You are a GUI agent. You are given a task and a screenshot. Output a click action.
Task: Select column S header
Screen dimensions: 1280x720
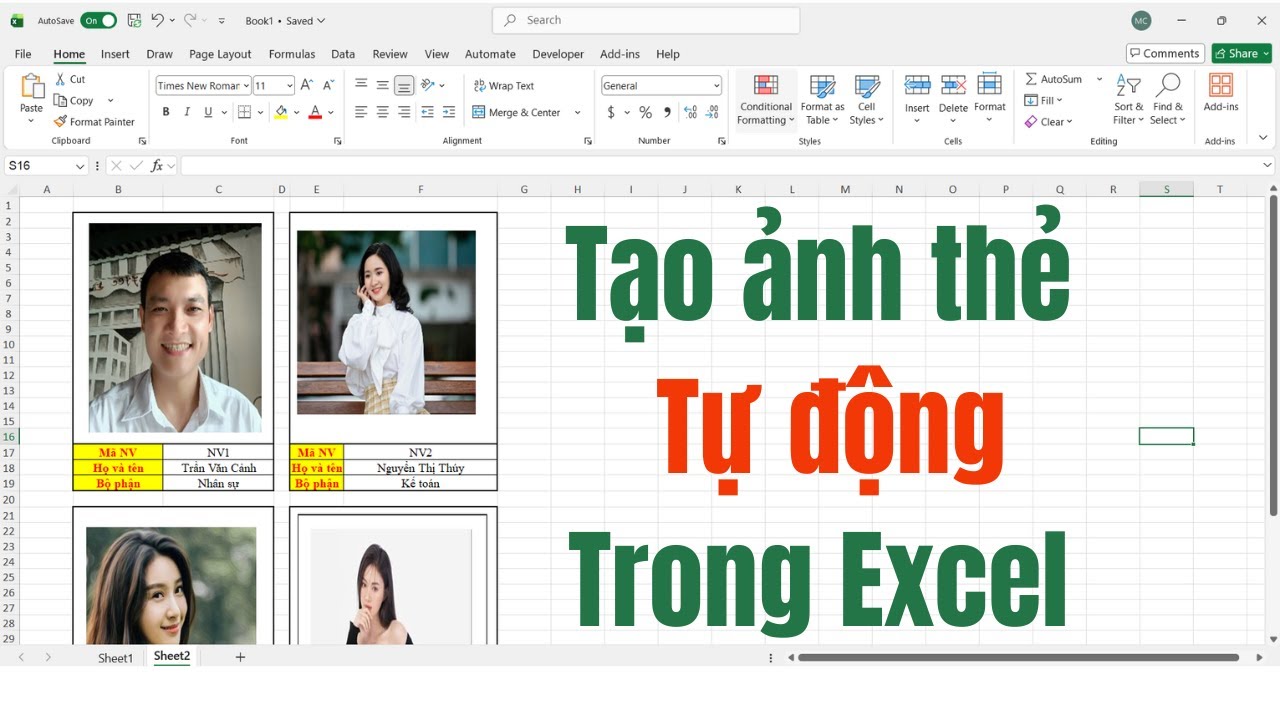point(1166,189)
